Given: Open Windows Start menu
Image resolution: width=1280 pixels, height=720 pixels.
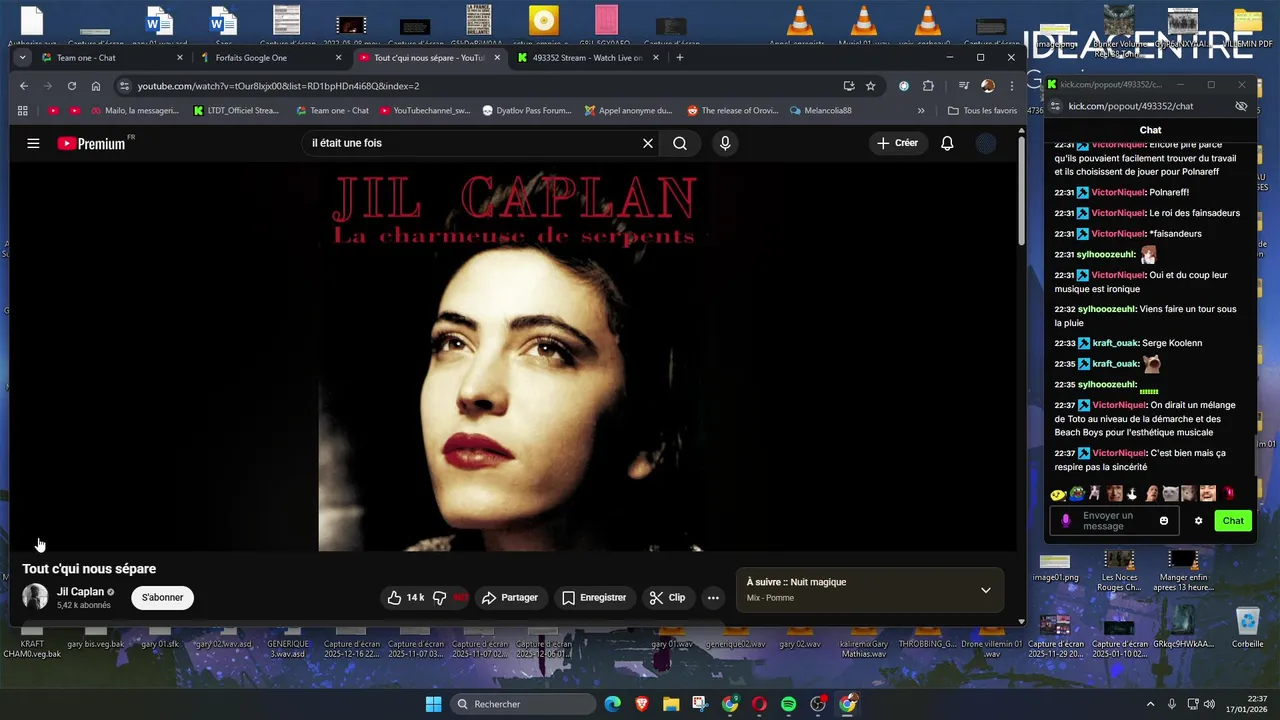Looking at the screenshot, I should tap(434, 704).
